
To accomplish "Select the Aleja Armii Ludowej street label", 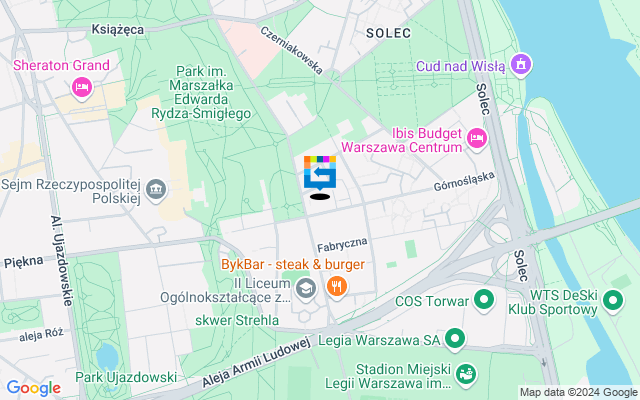I will tap(256, 362).
